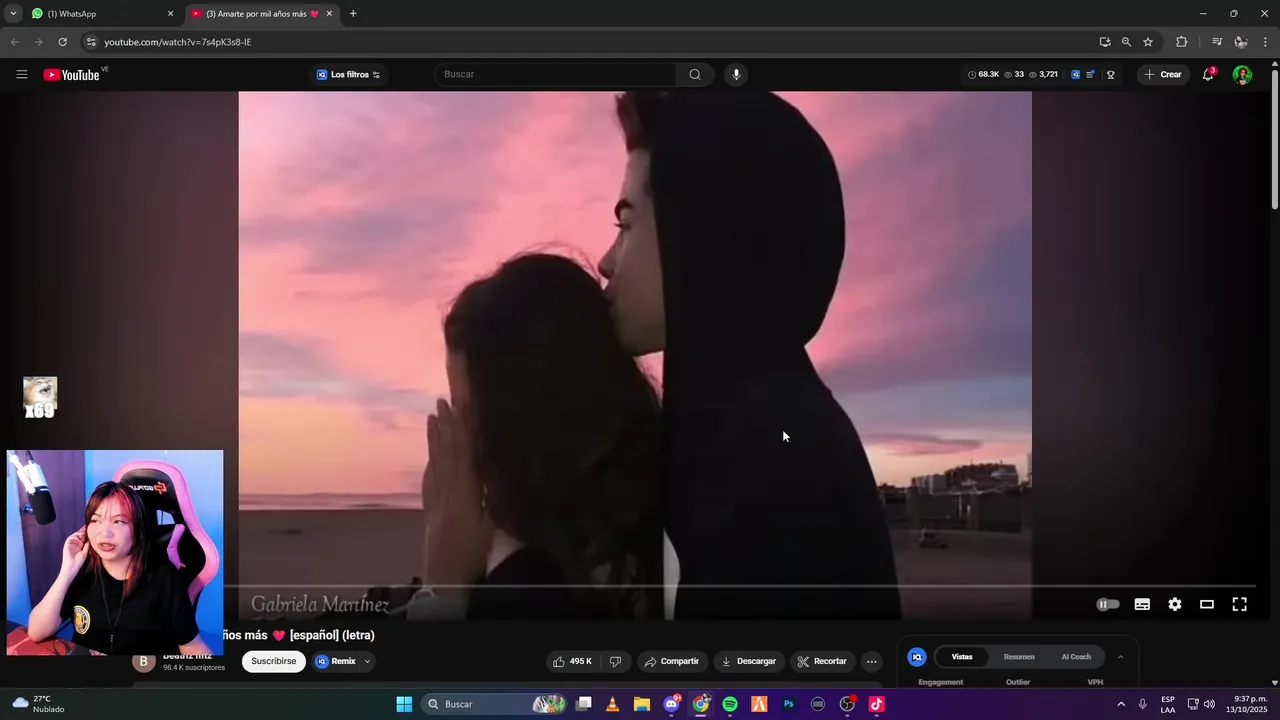Go to the YouTube home logo
This screenshot has height=720, width=1280.
(x=72, y=75)
